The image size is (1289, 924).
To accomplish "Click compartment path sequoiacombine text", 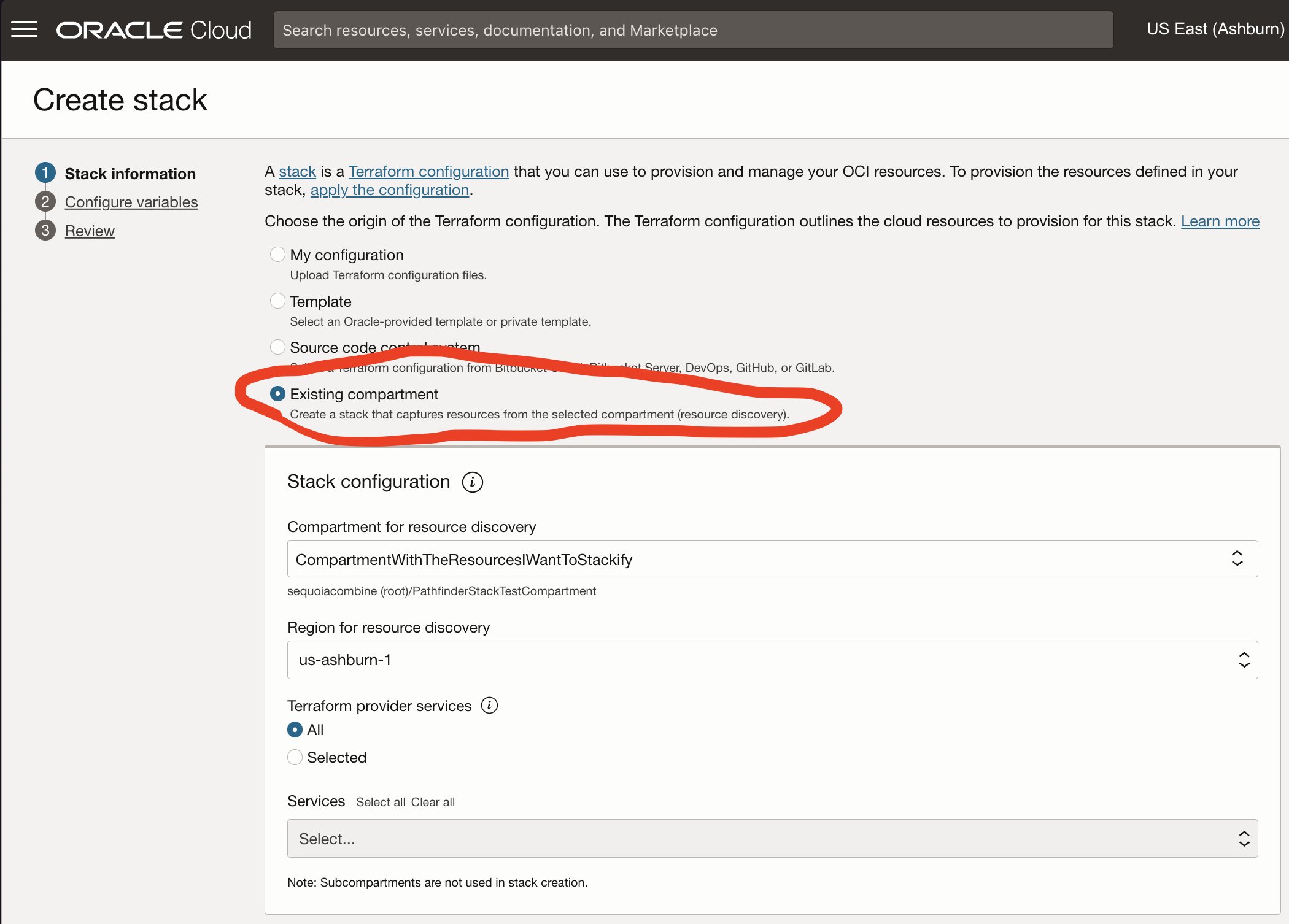I will 441,591.
